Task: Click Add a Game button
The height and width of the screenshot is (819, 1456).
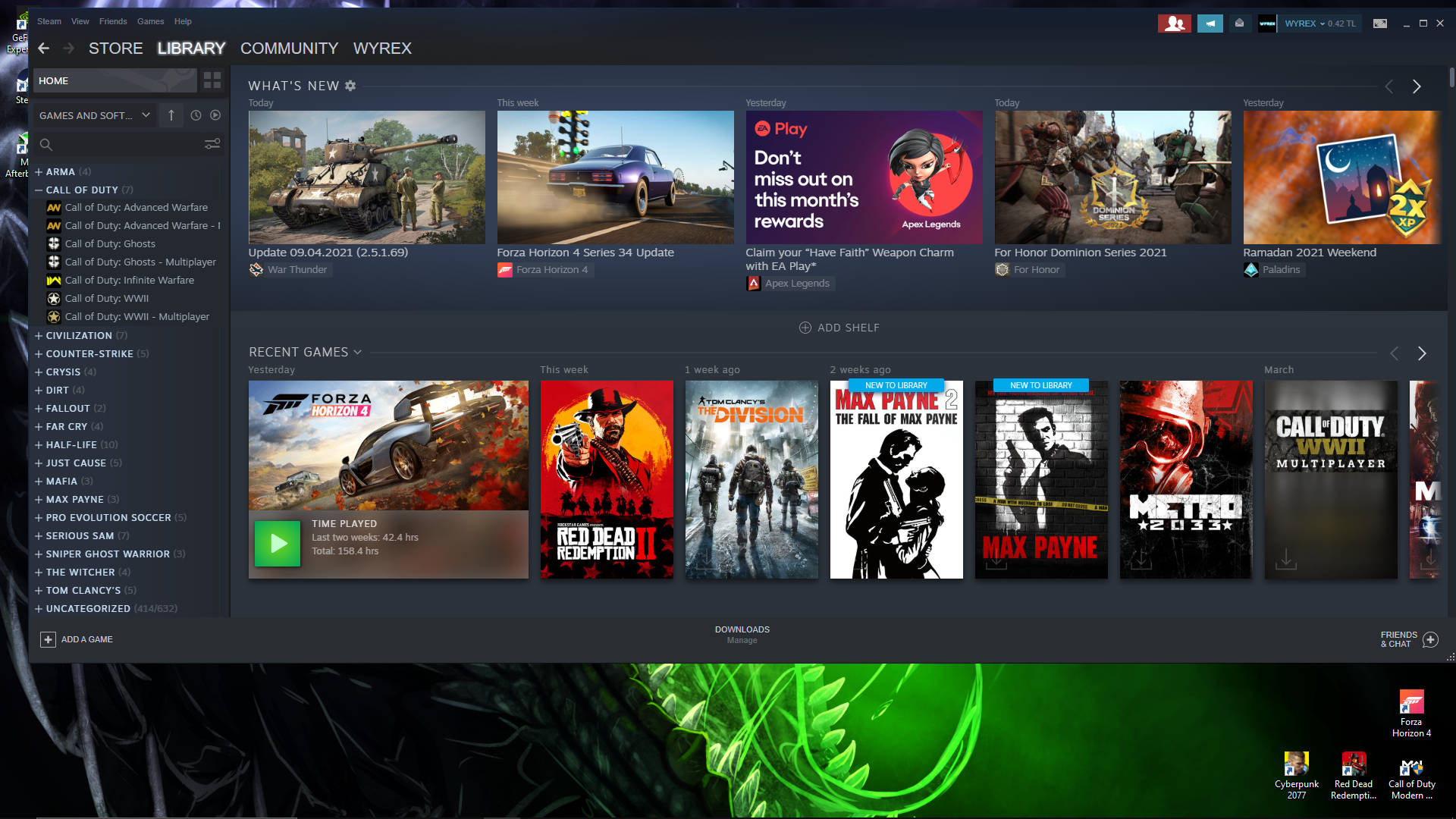Action: (x=77, y=639)
